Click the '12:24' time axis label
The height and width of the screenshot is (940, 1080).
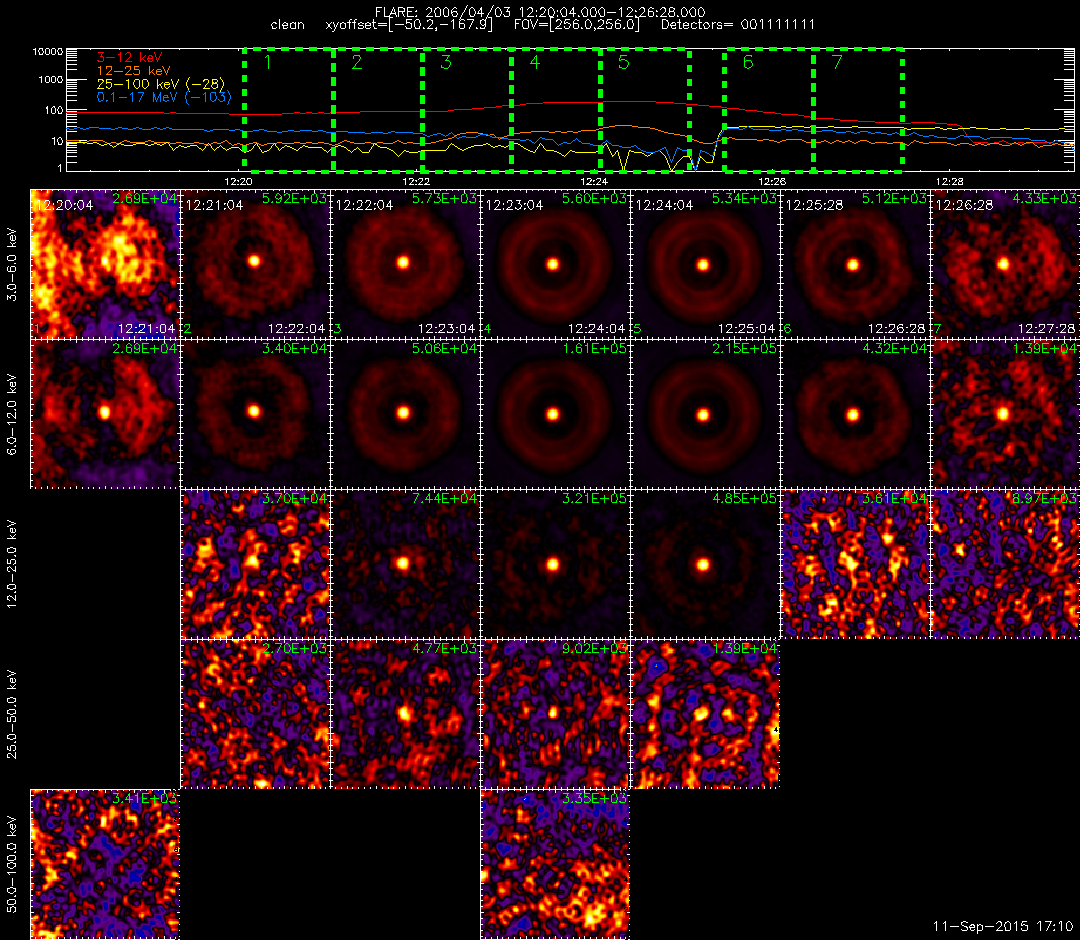(594, 181)
